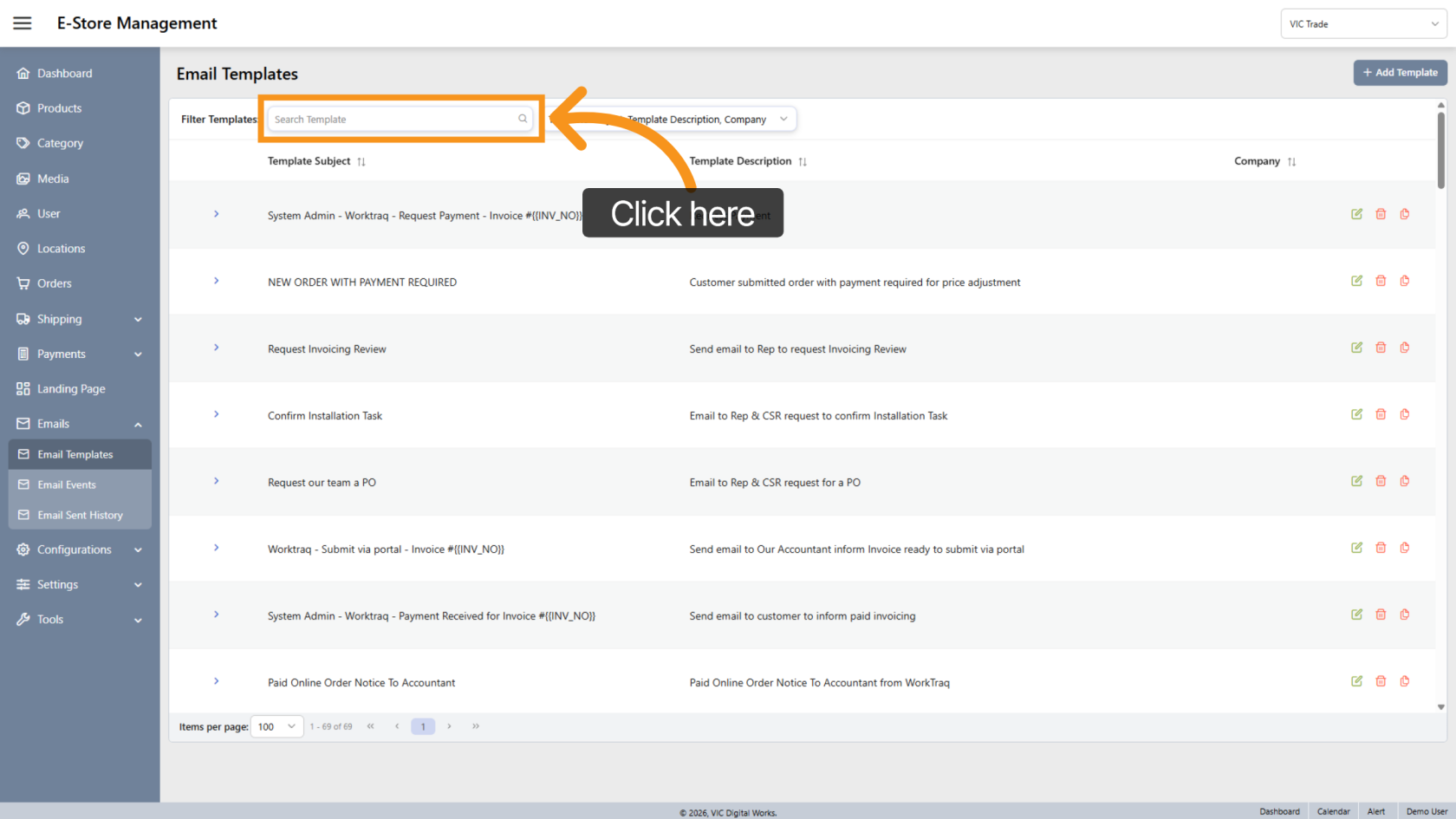The image size is (1456, 819).
Task: Open the VIC Trade company dropdown
Action: pyautogui.click(x=1362, y=24)
